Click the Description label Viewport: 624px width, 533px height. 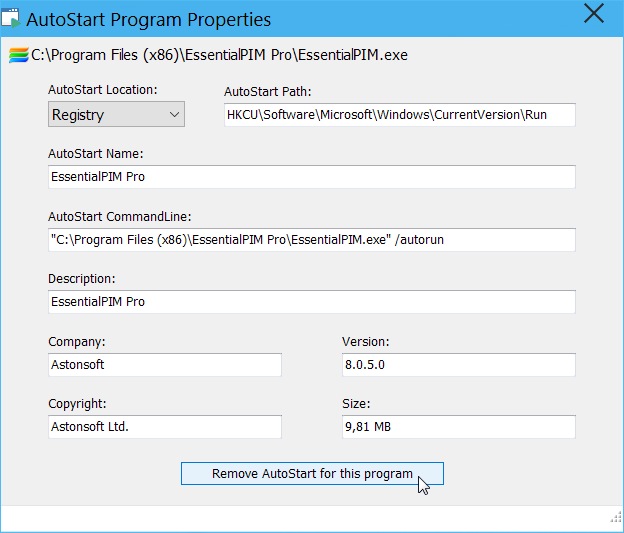82,279
